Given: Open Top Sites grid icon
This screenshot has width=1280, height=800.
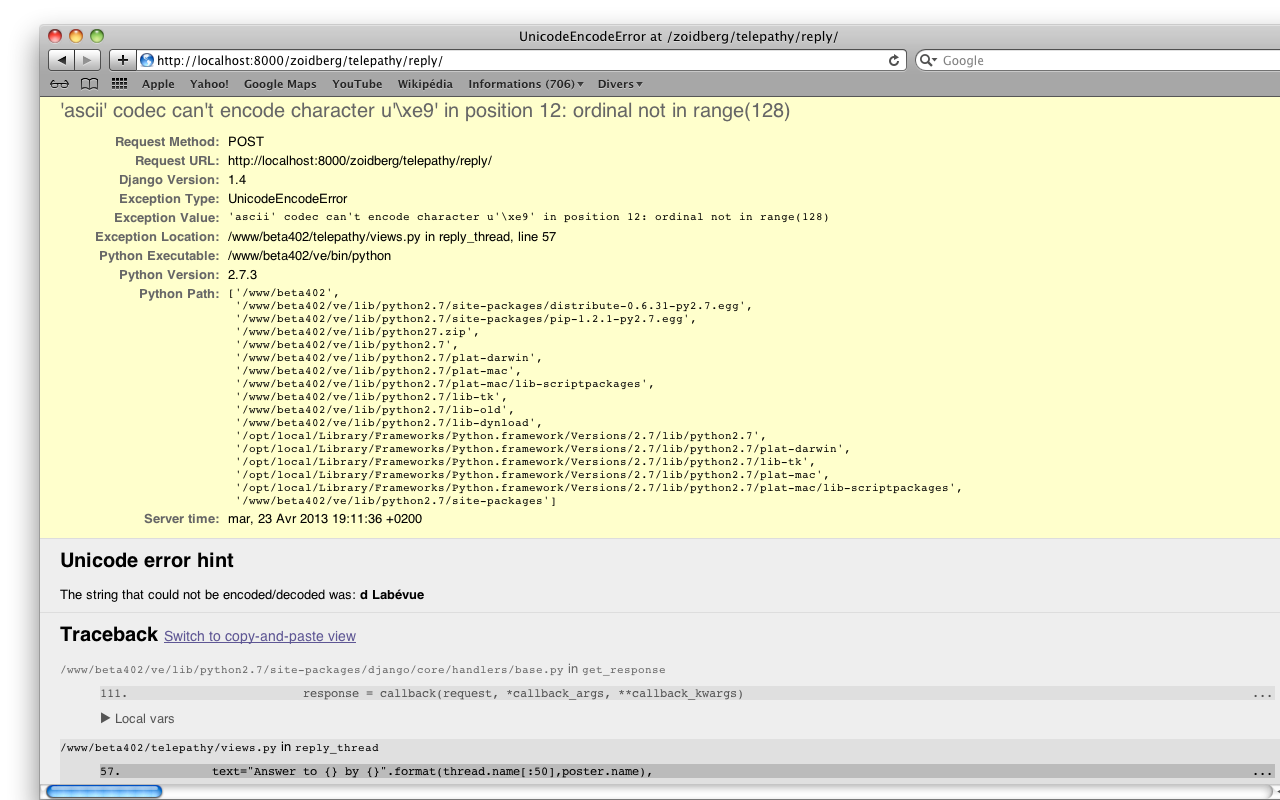Looking at the screenshot, I should click(x=120, y=84).
